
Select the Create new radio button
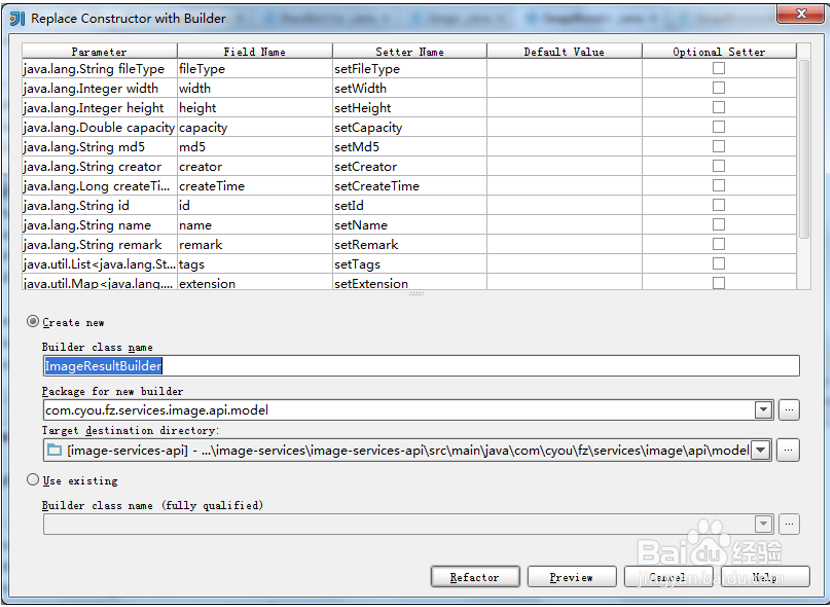34,322
